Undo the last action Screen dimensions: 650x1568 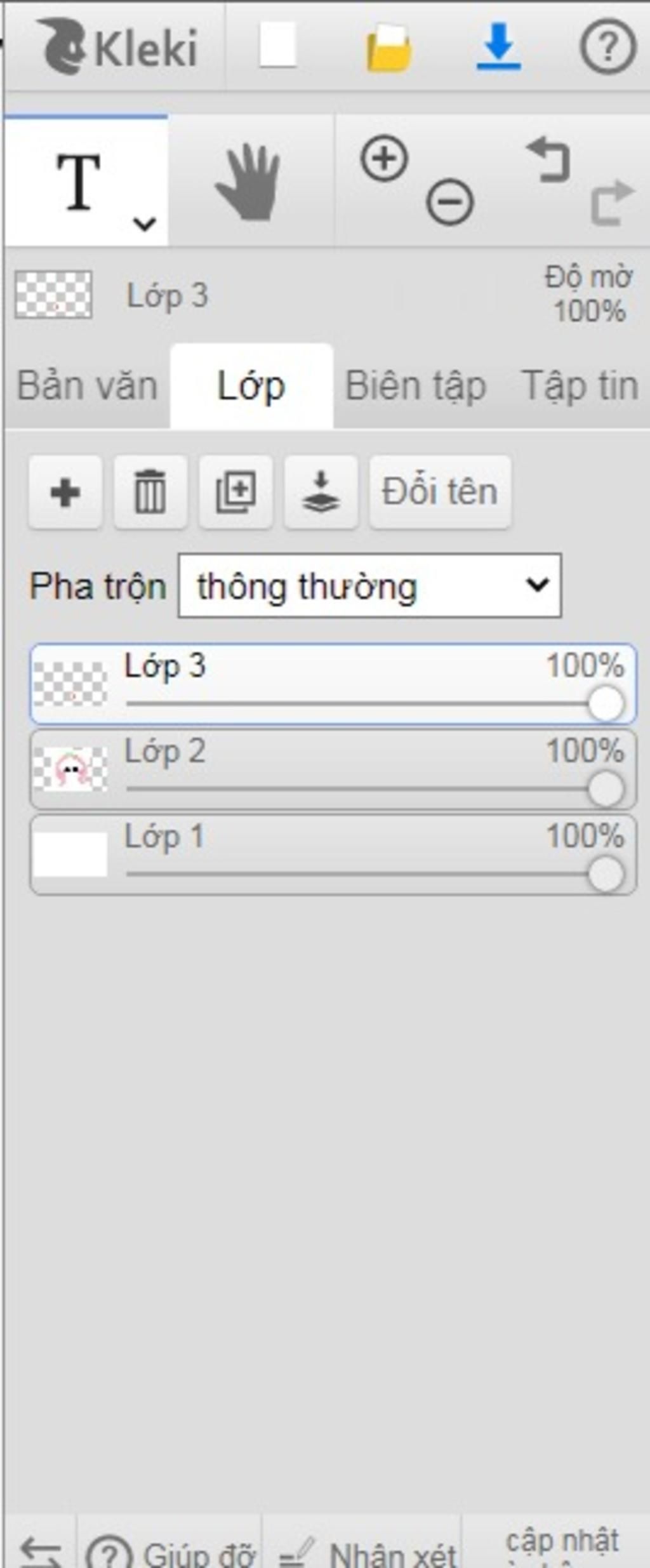(x=548, y=161)
